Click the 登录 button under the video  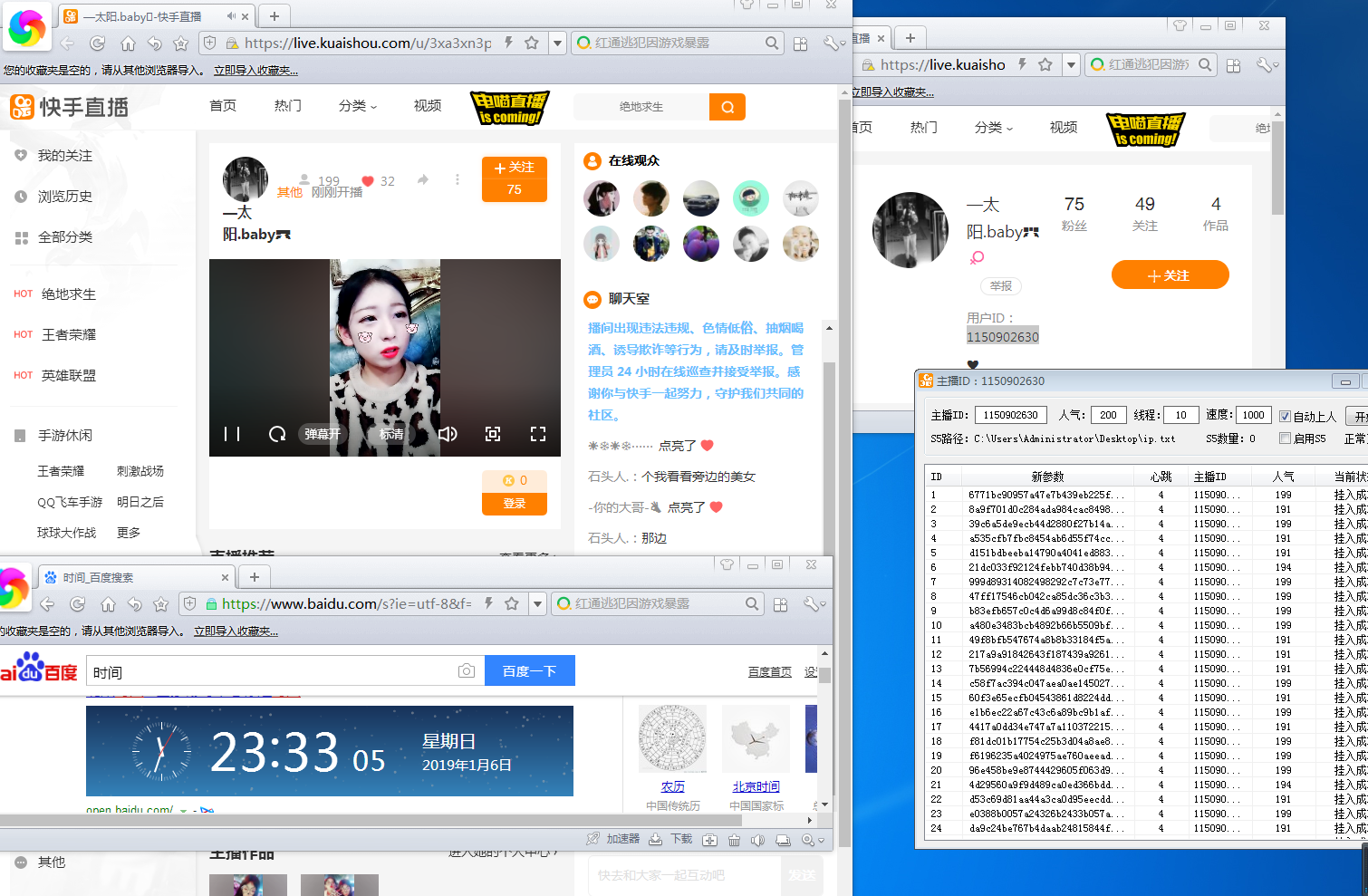point(514,503)
